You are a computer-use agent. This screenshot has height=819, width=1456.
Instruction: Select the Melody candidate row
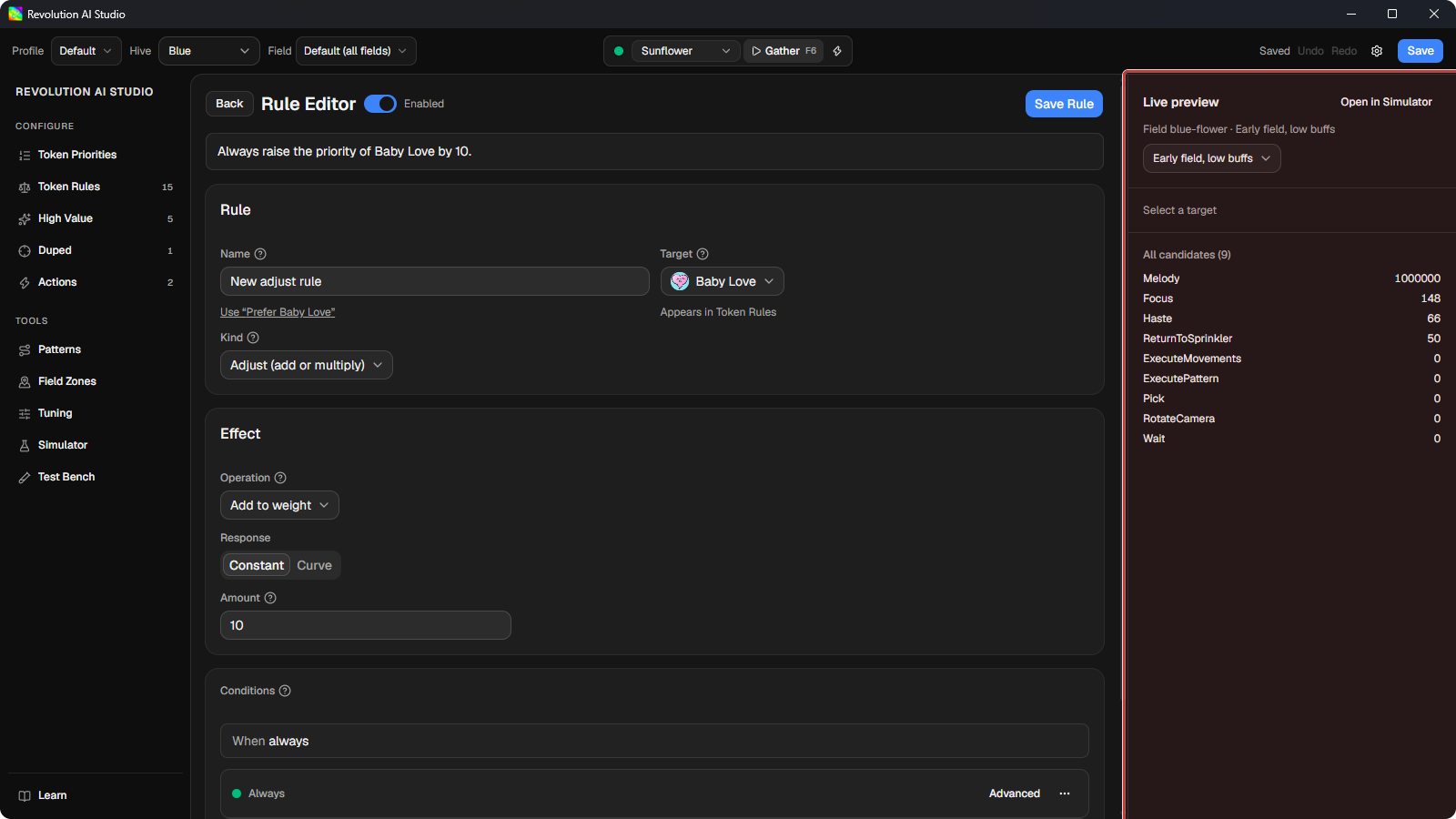(x=1291, y=278)
